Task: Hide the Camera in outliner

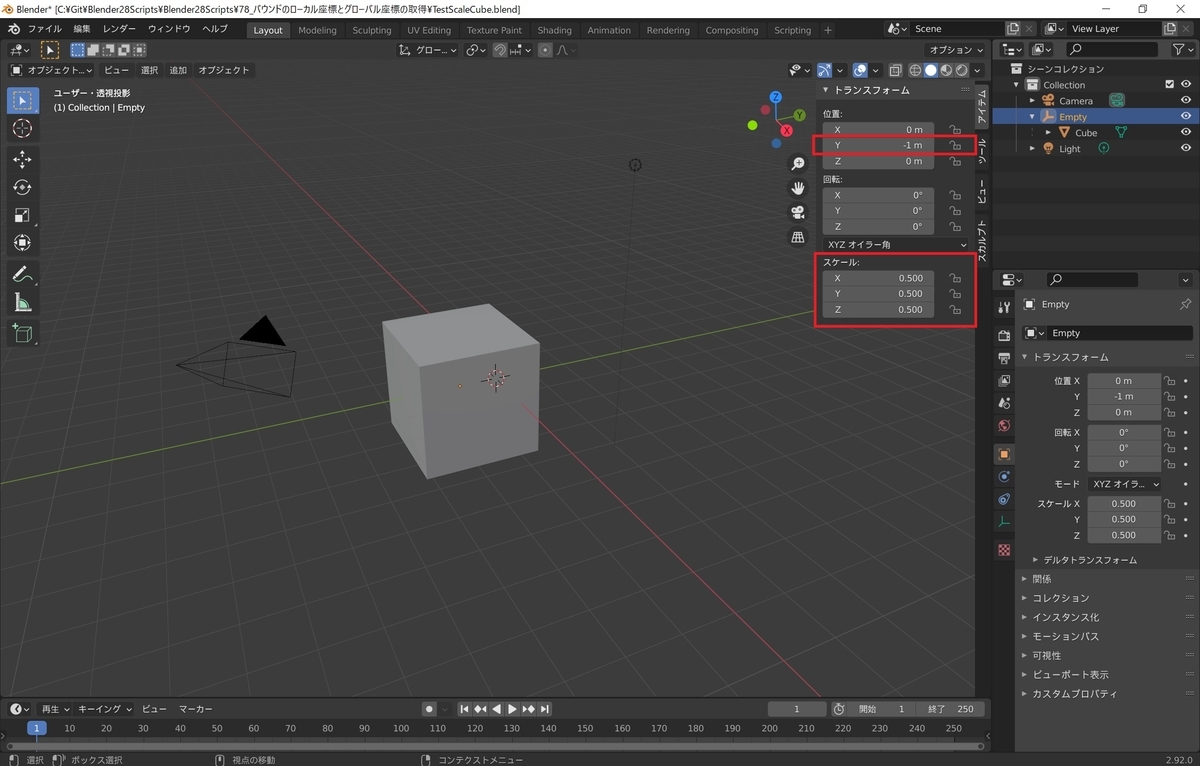Action: (x=1186, y=100)
